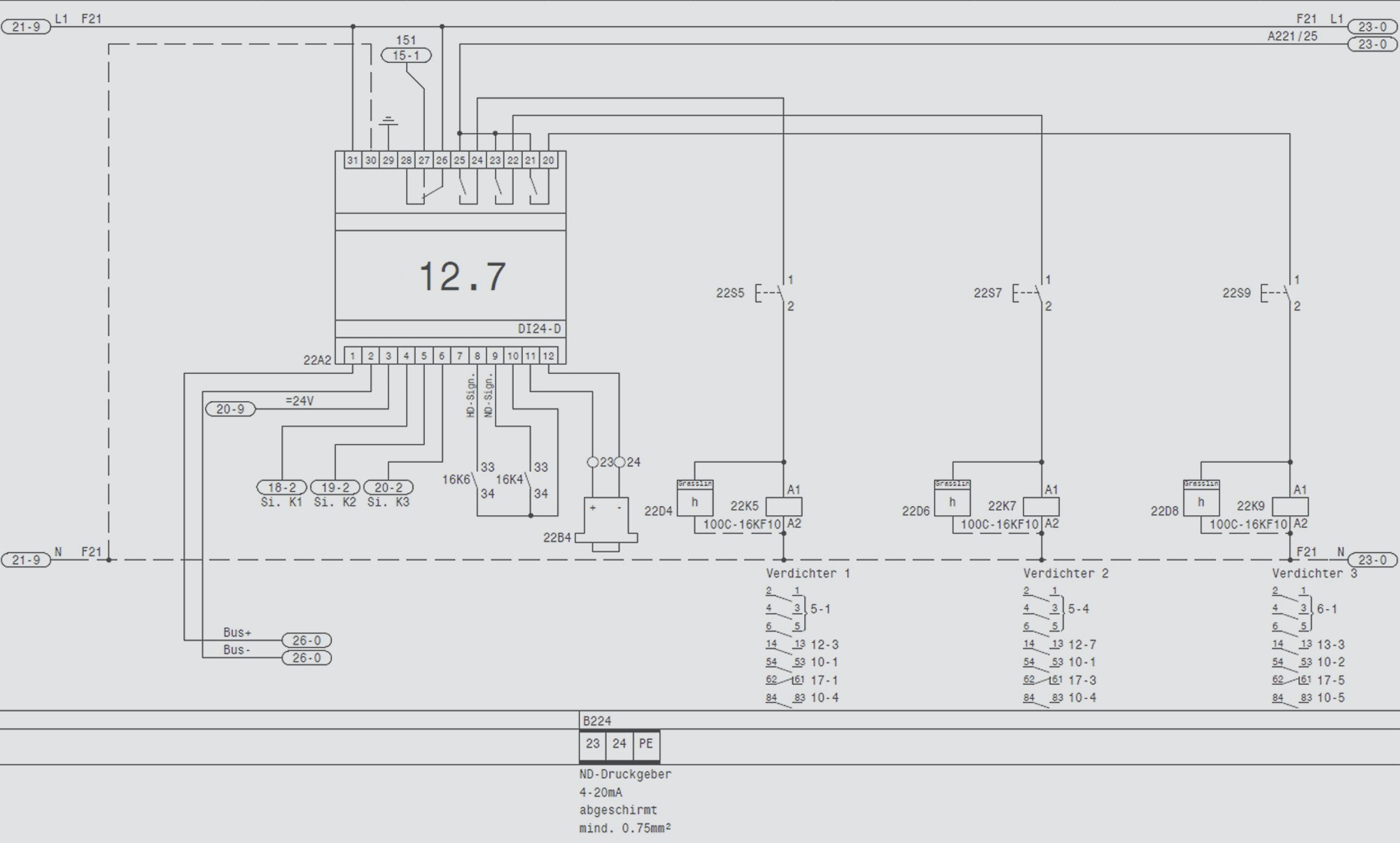Click the 22D8 hour meter symbol
The height and width of the screenshot is (843, 1400).
(1201, 498)
